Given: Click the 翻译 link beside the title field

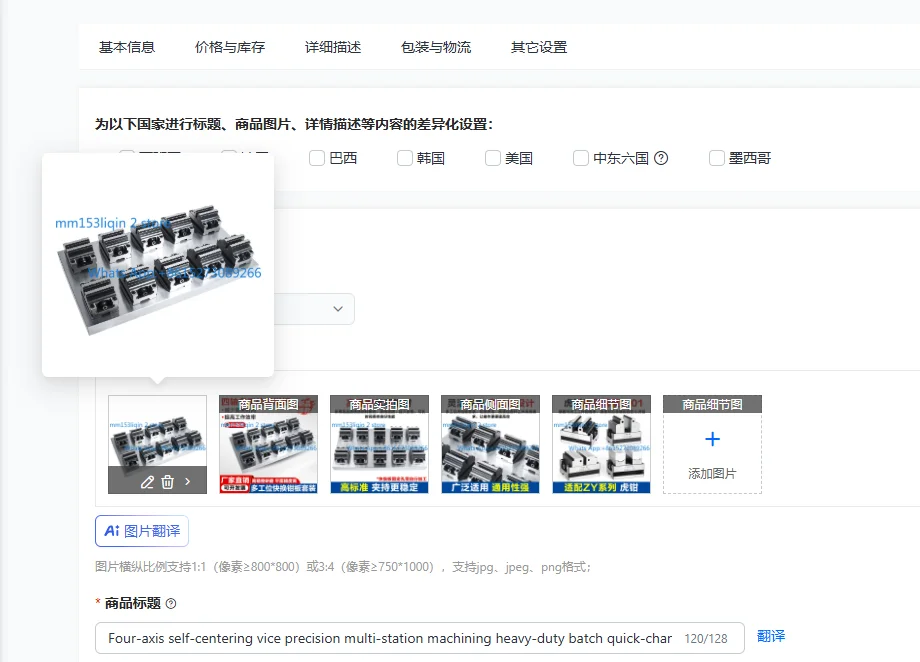Looking at the screenshot, I should click(x=771, y=636).
